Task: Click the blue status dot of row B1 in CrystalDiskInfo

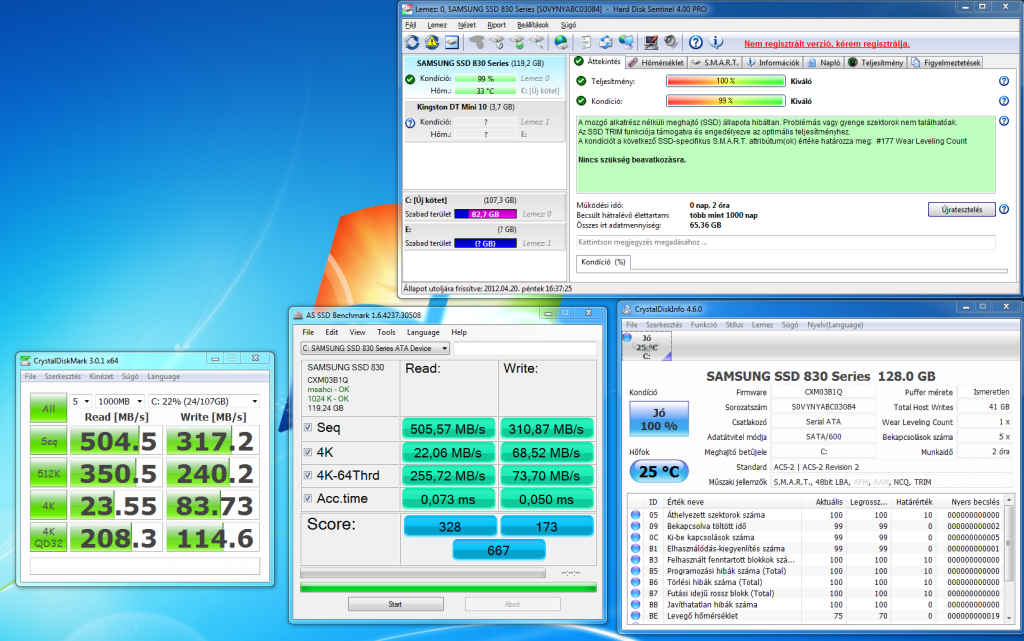Action: (635, 548)
